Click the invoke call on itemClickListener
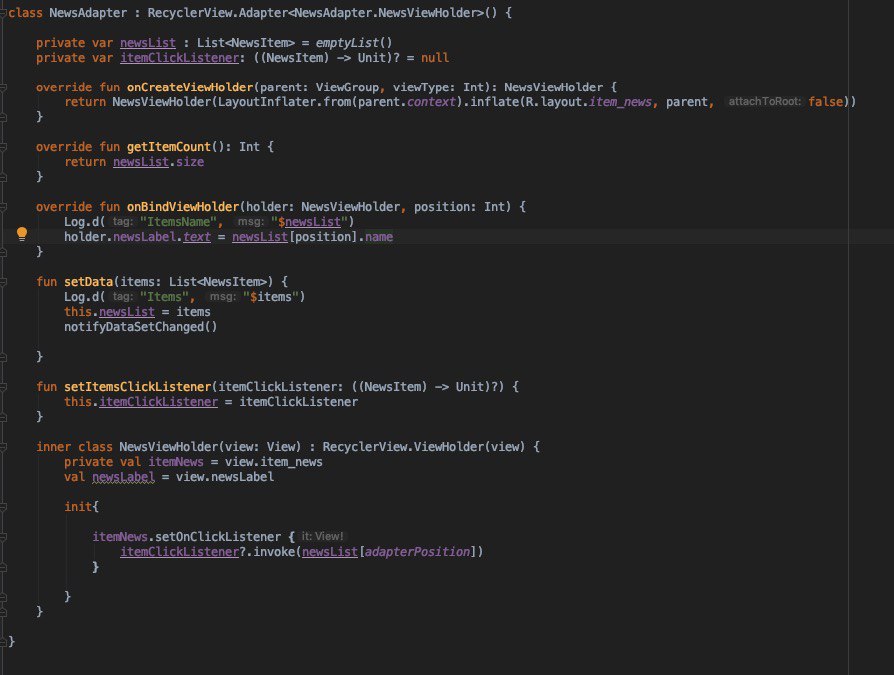The height and width of the screenshot is (675, 894). point(274,552)
